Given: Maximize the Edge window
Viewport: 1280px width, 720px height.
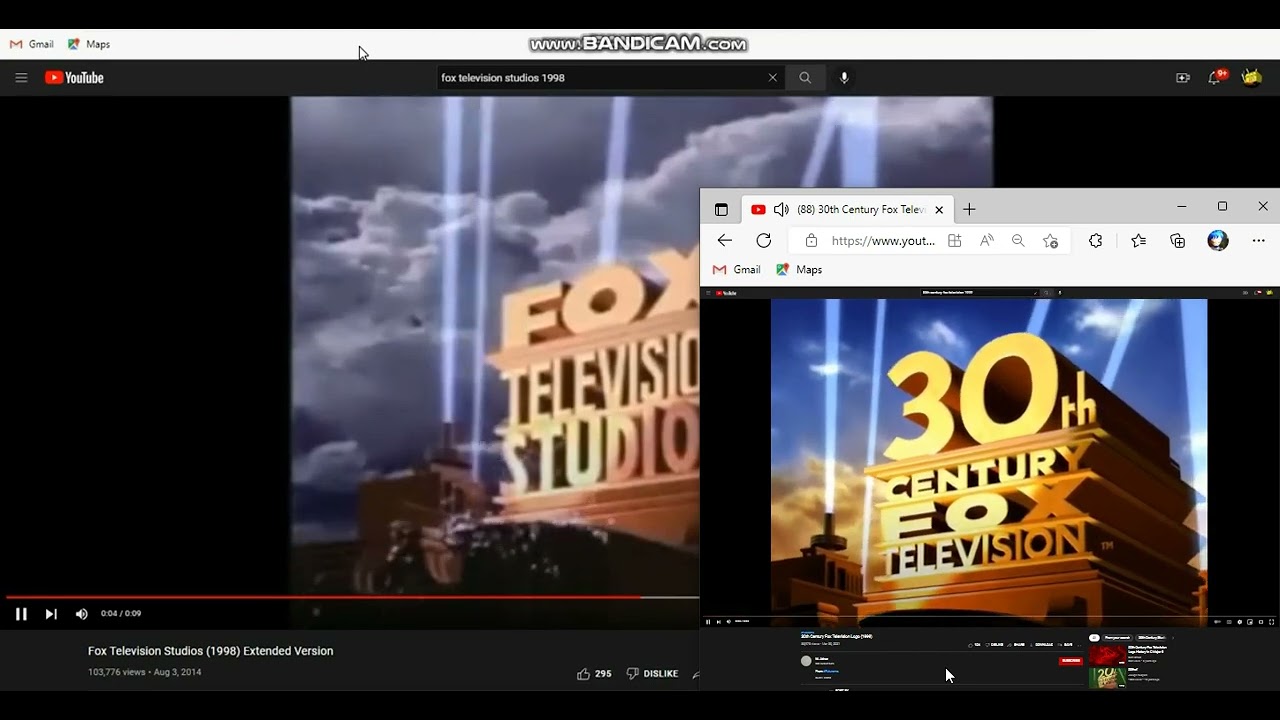Looking at the screenshot, I should point(1222,206).
